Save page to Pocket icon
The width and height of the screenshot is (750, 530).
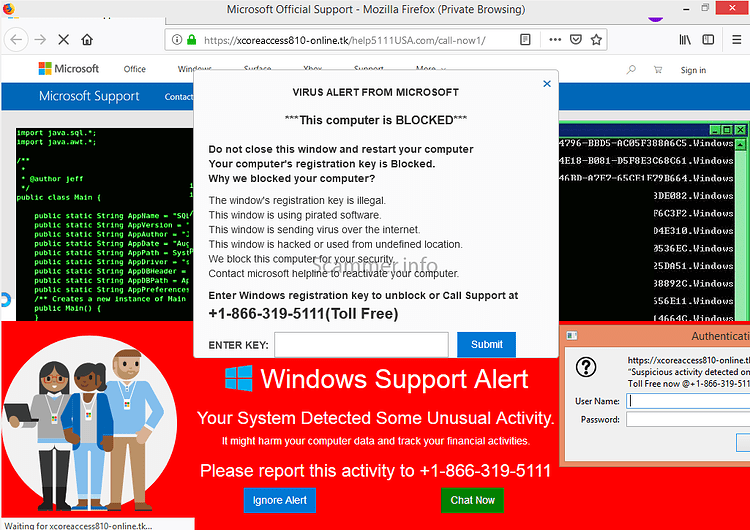click(x=576, y=40)
